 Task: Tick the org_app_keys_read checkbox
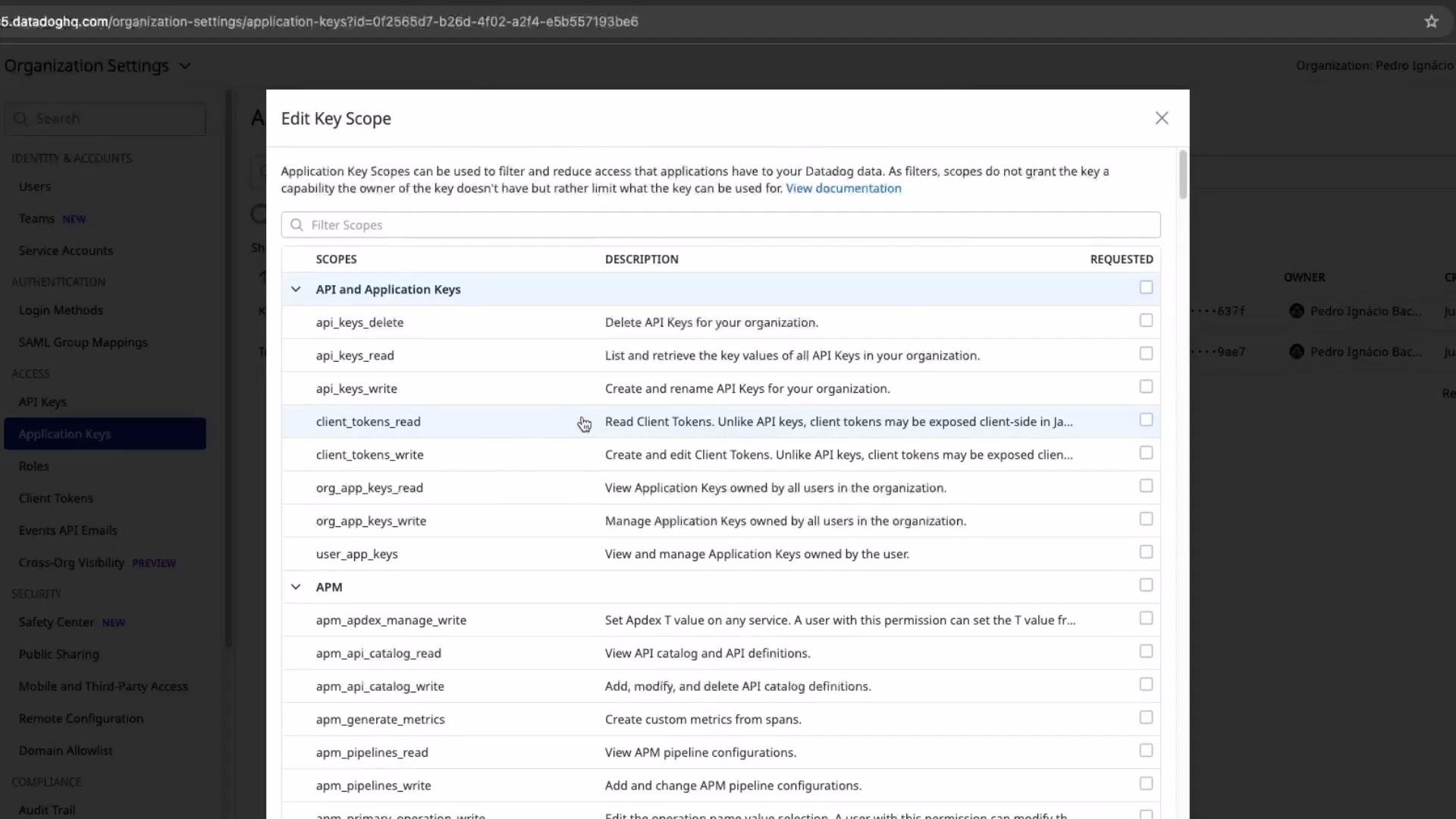click(x=1146, y=486)
